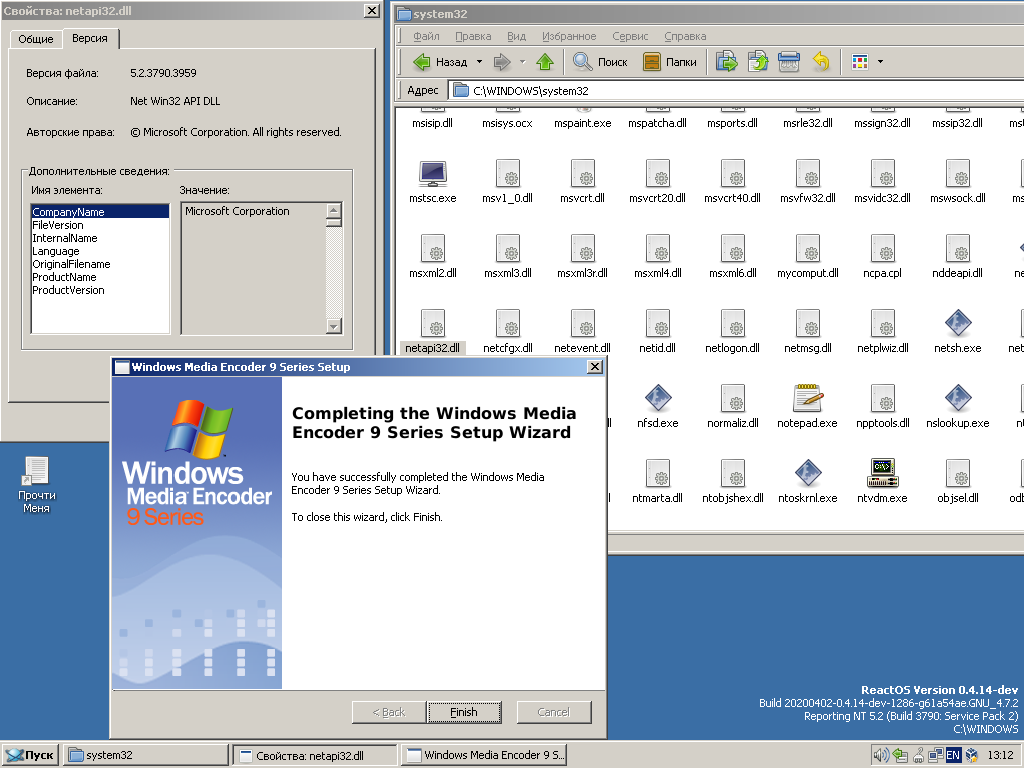
Task: Select the msvcrt.dll file icon
Action: [x=583, y=174]
